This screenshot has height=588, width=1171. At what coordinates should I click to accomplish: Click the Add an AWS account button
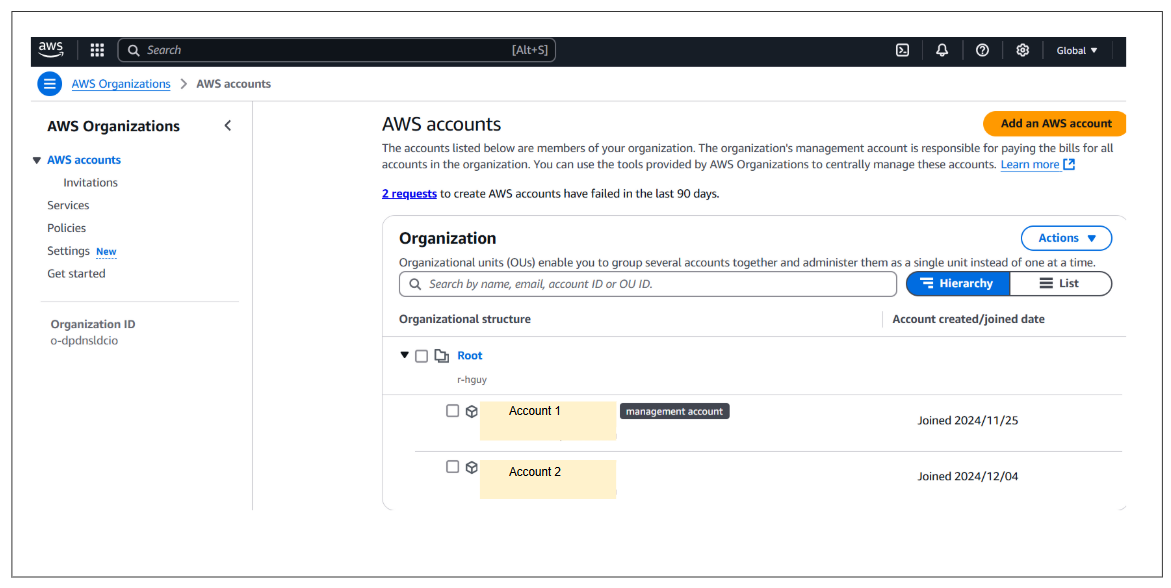tap(1054, 123)
